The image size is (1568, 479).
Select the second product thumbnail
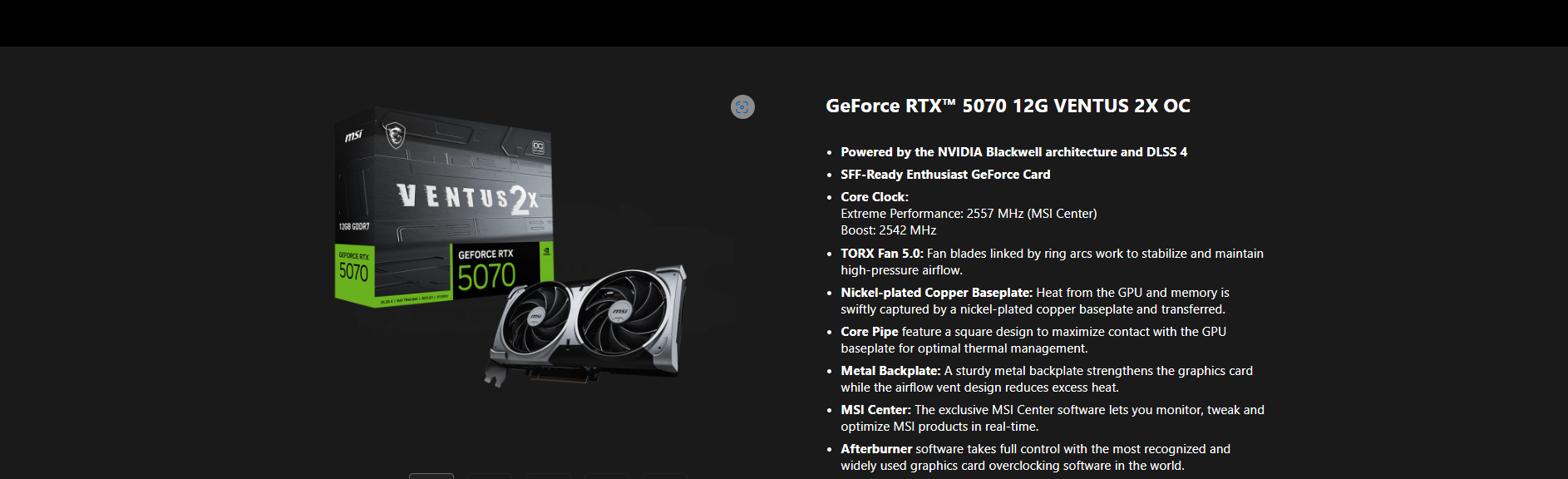click(490, 477)
